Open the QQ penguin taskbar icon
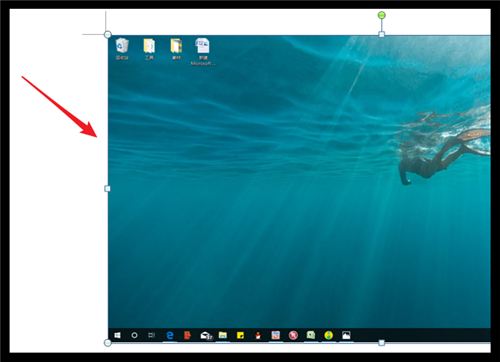Image resolution: width=500 pixels, height=362 pixels. coord(258,335)
